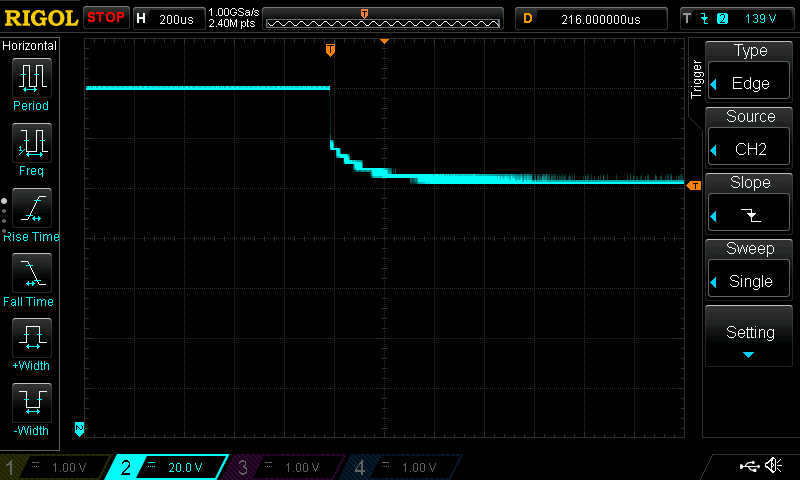Enable channel 1 at 1.00 V
Image resolution: width=800 pixels, height=480 pixels.
coord(50,467)
